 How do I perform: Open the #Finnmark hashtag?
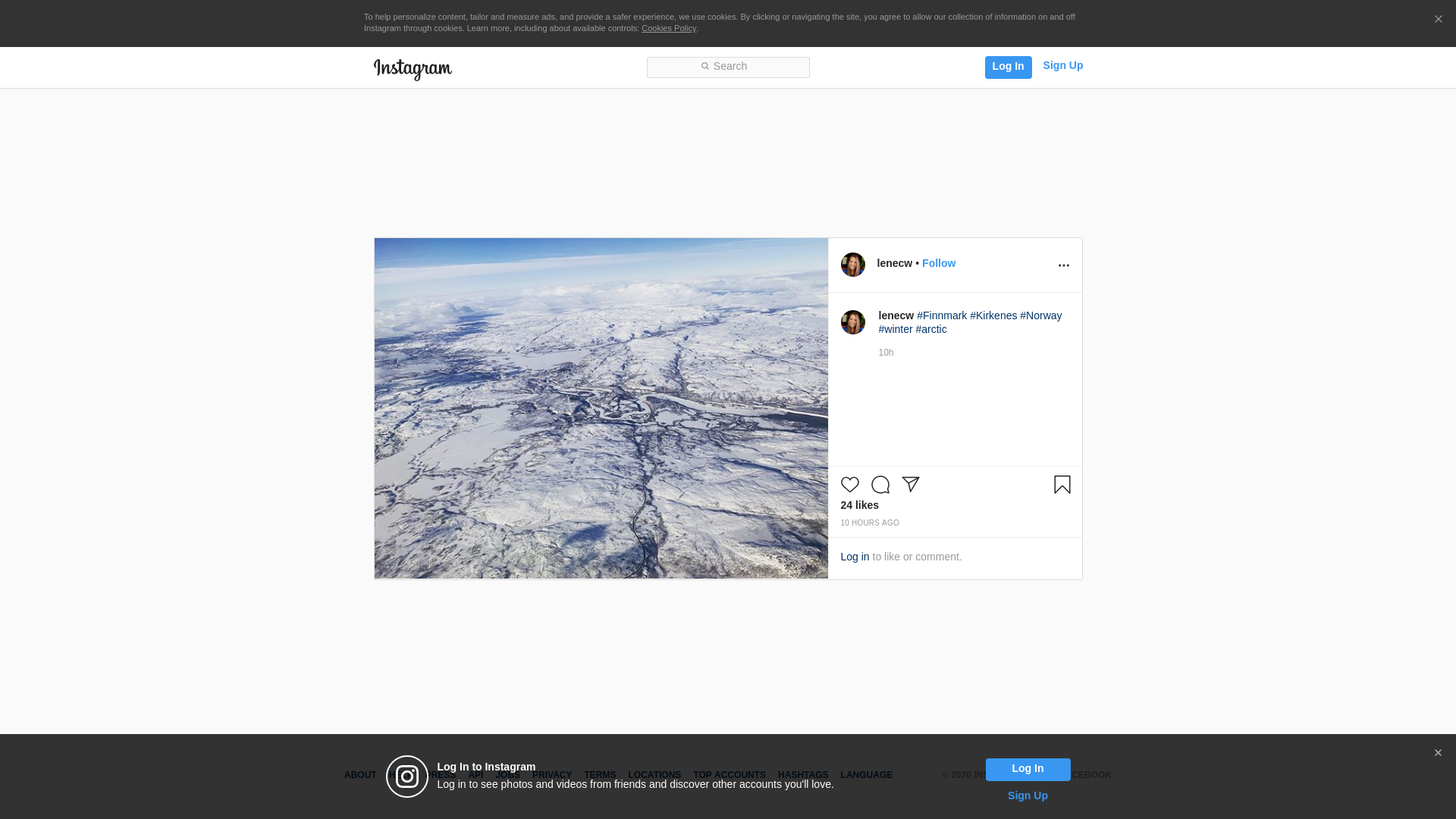click(941, 315)
